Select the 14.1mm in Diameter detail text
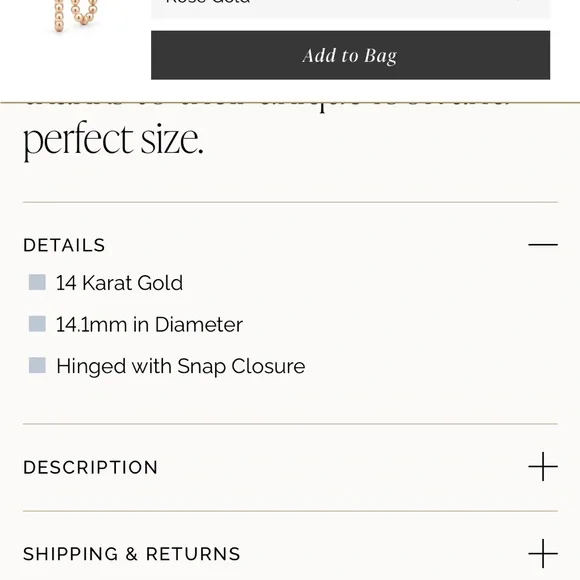580x580 pixels. pyautogui.click(x=149, y=324)
